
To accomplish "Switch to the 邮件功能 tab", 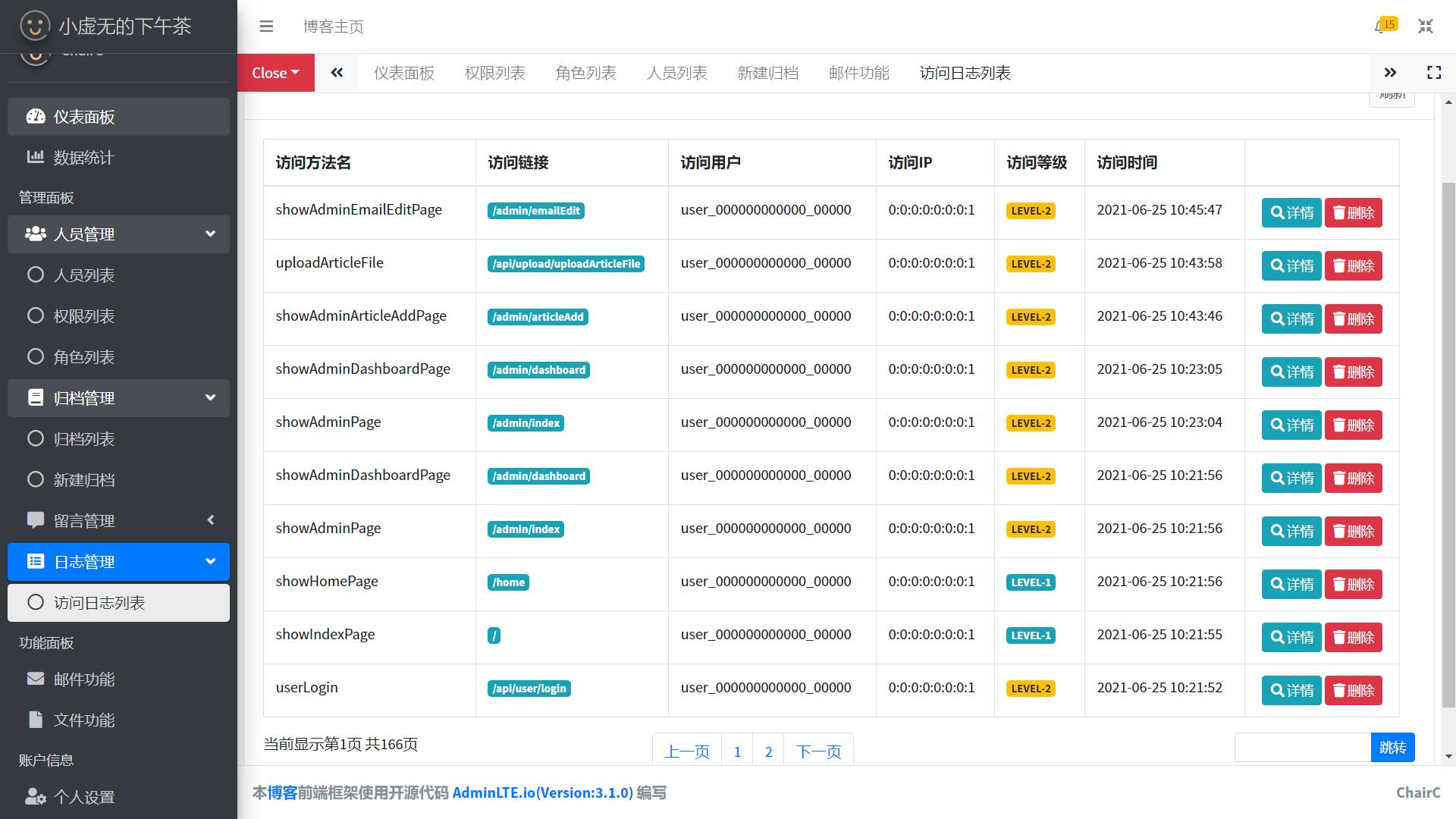I will click(858, 73).
